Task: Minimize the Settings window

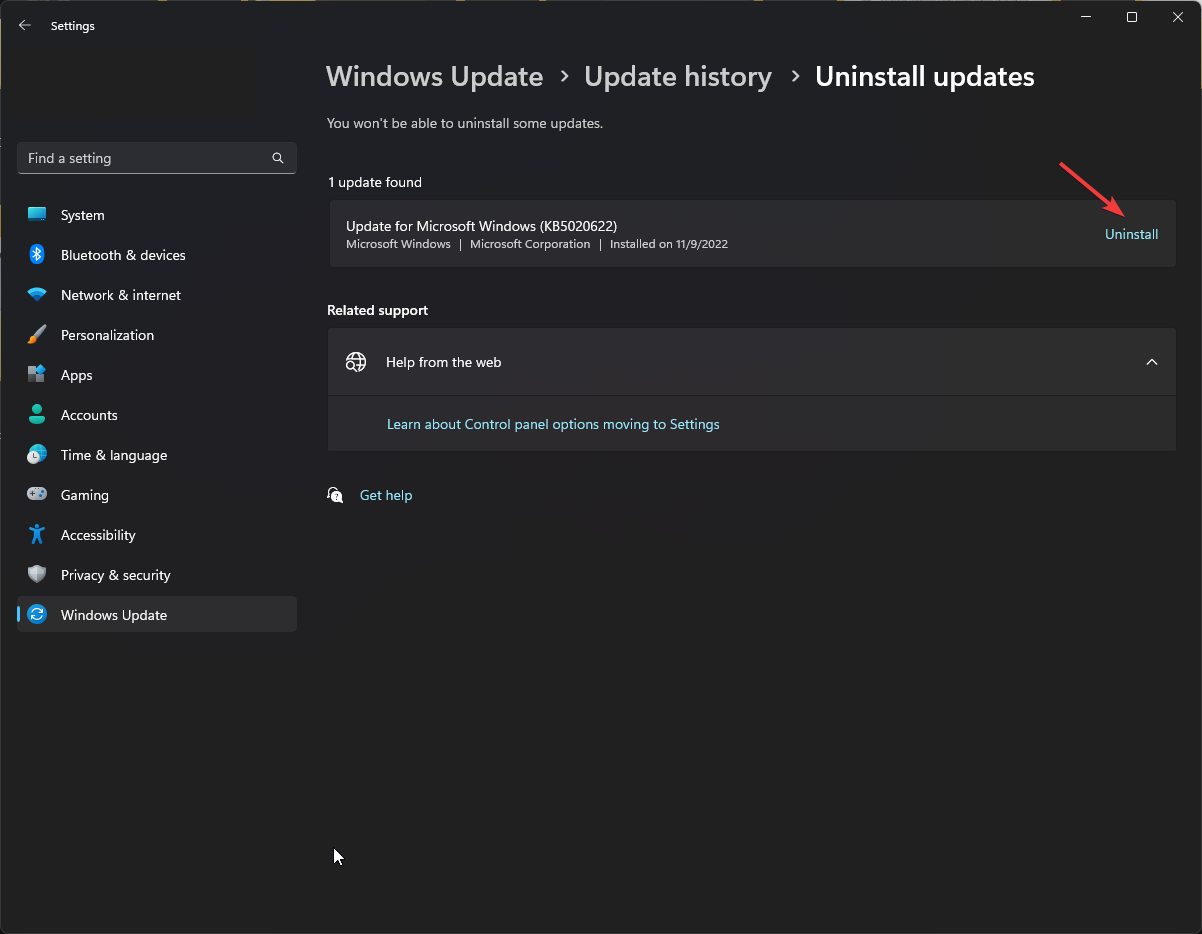Action: coord(1086,17)
